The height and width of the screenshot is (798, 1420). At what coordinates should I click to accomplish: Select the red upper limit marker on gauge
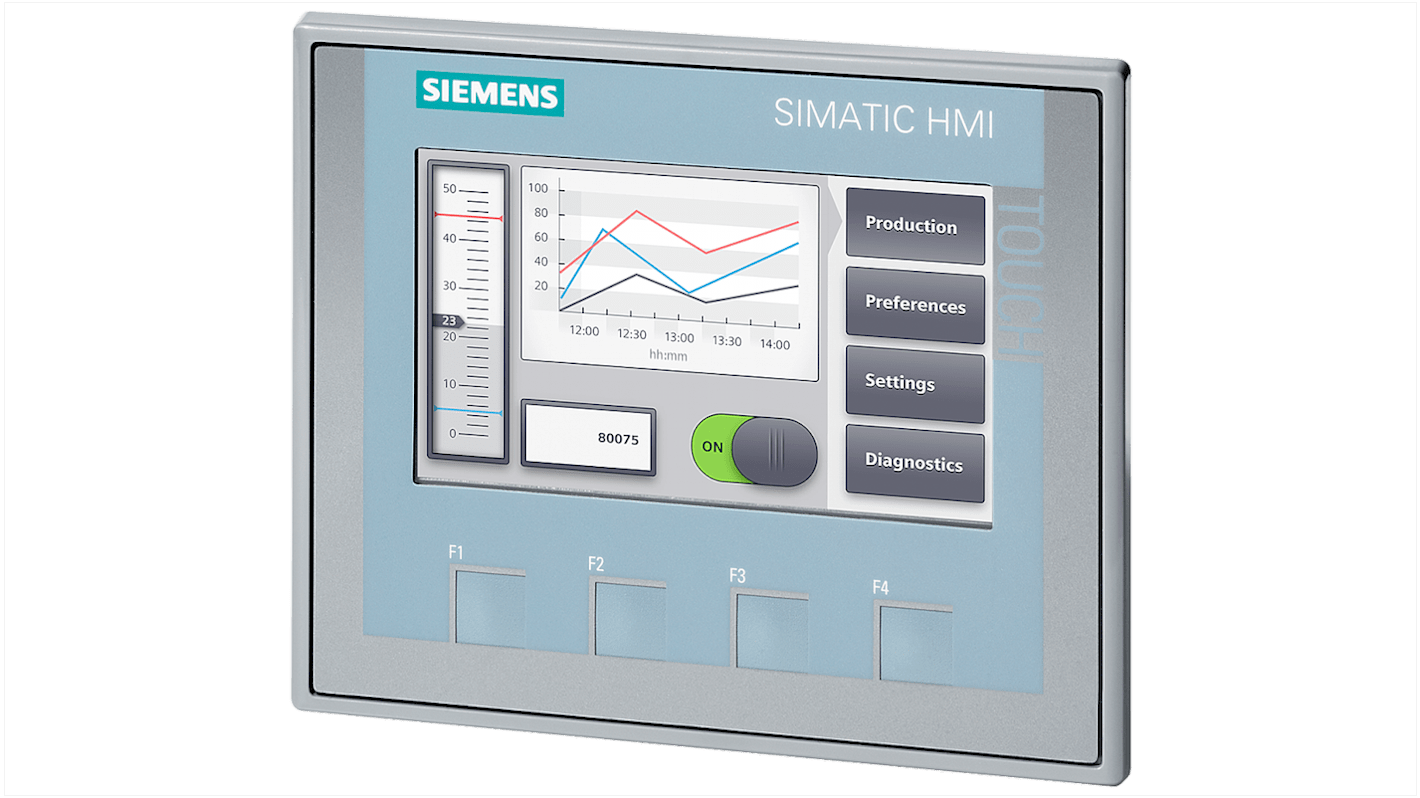click(x=468, y=216)
